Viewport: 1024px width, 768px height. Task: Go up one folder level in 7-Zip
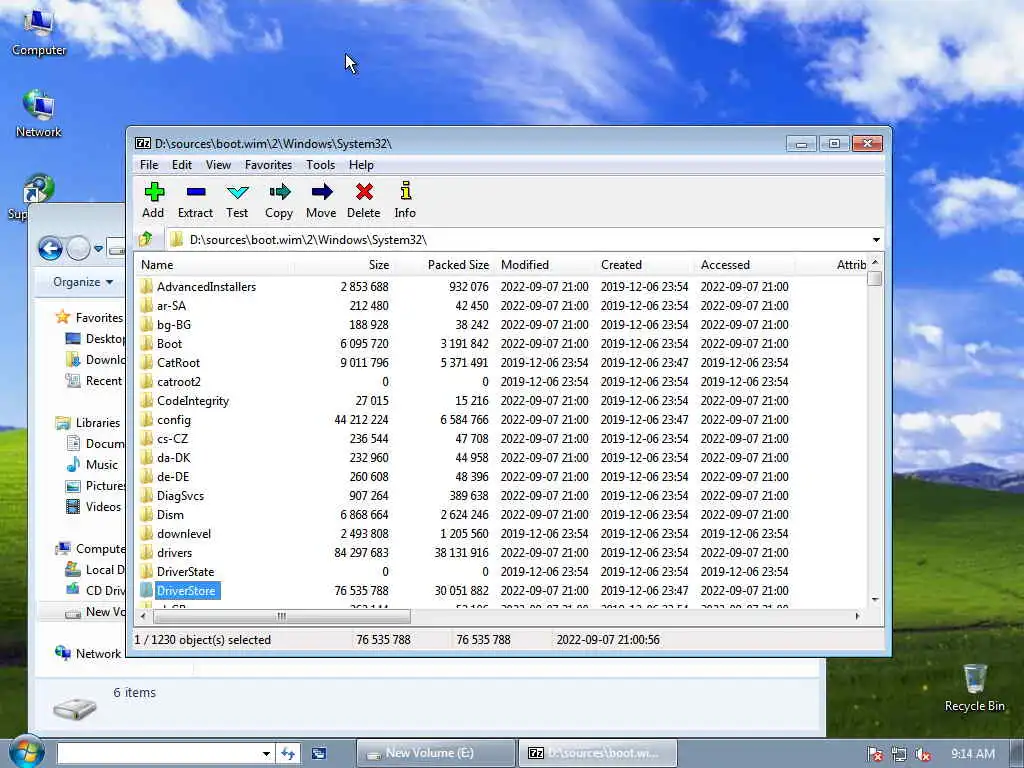coord(146,239)
